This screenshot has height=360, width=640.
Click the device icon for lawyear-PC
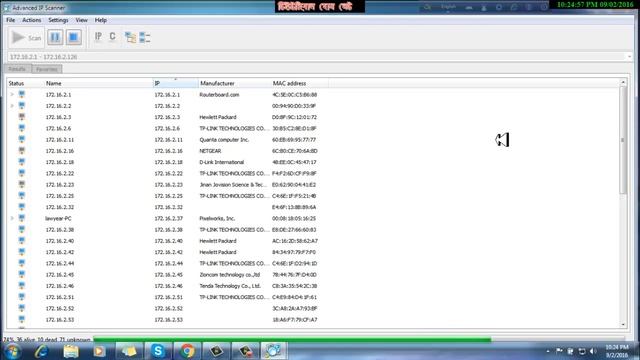pos(22,218)
